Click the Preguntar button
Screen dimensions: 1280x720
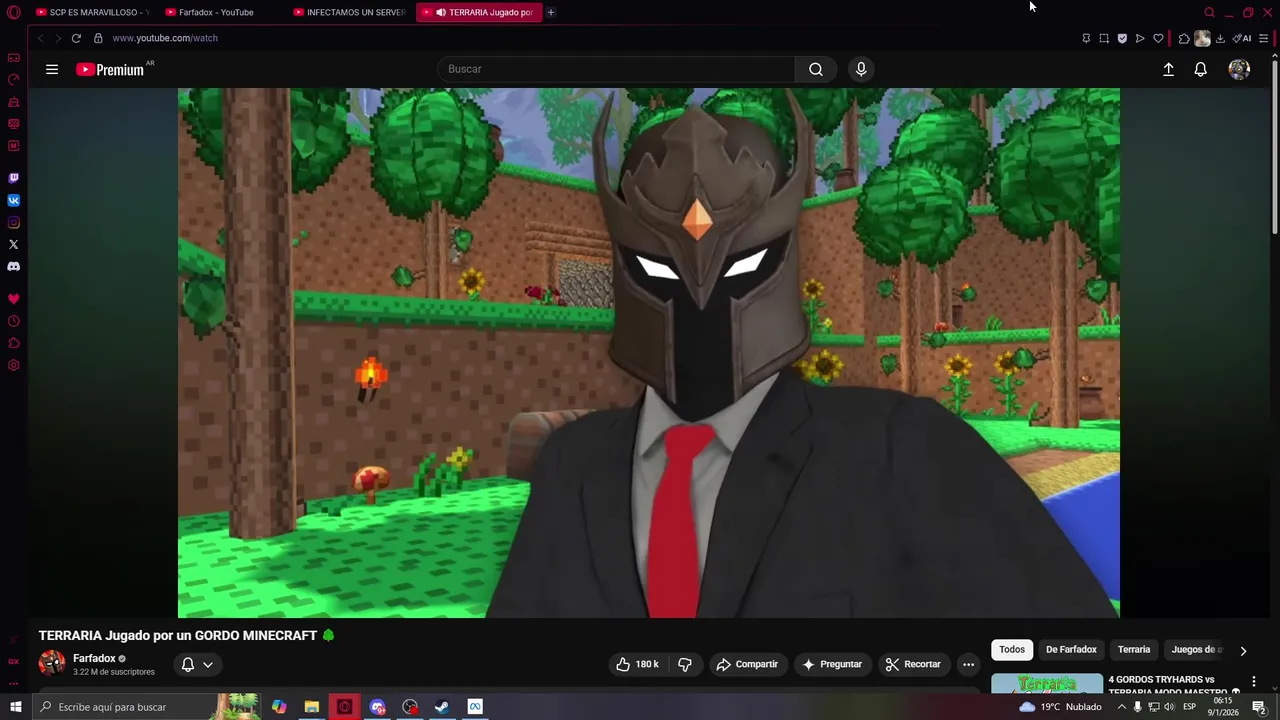tap(832, 664)
